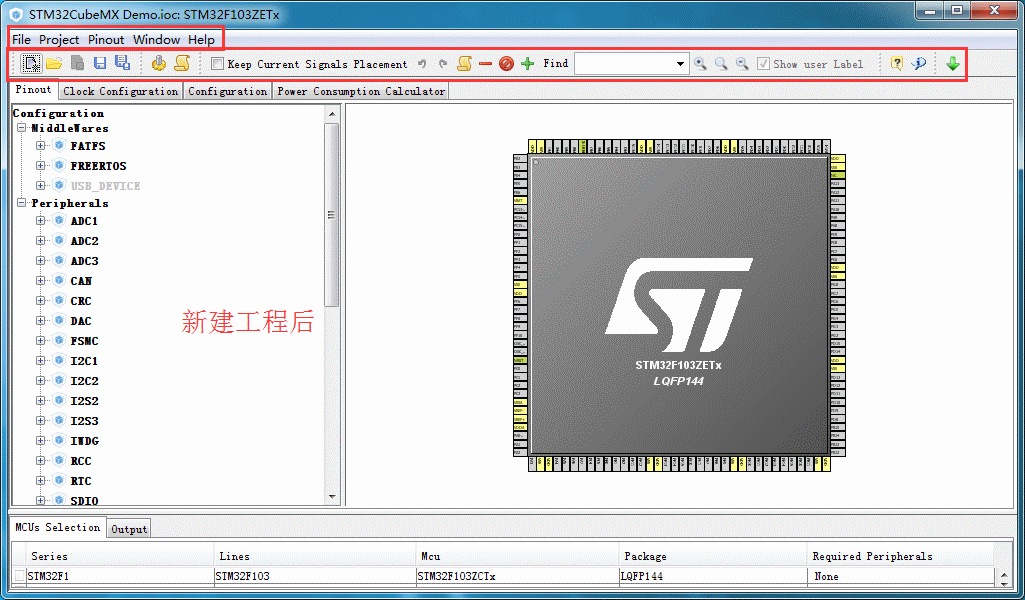Screen dimensions: 1025x600
Task: Tick the STM32F1 row checkbox
Action: tap(20, 576)
